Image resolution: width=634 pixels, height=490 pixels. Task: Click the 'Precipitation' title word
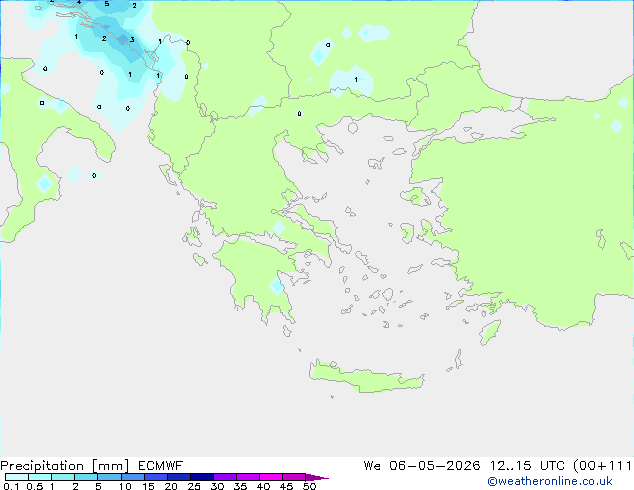click(42, 466)
